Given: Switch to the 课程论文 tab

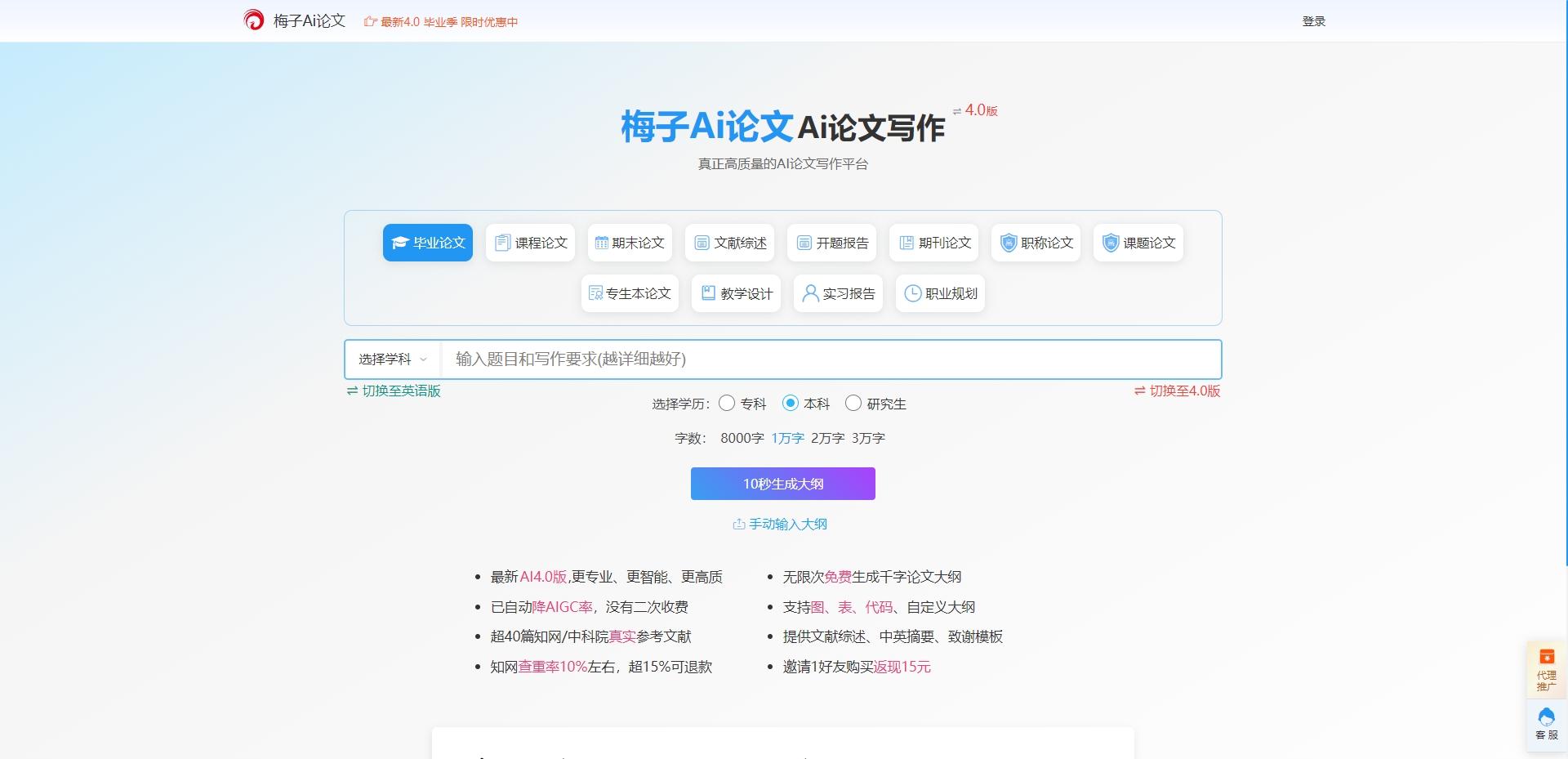Looking at the screenshot, I should point(530,243).
